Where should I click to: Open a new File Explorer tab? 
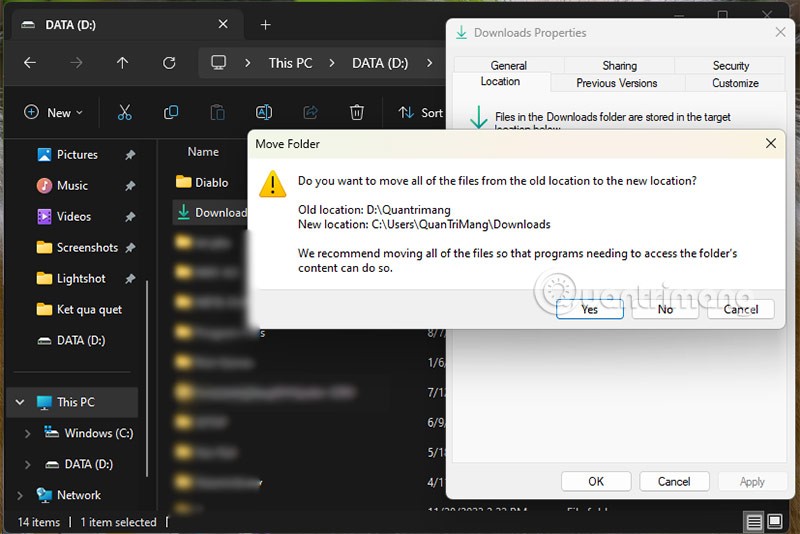265,24
